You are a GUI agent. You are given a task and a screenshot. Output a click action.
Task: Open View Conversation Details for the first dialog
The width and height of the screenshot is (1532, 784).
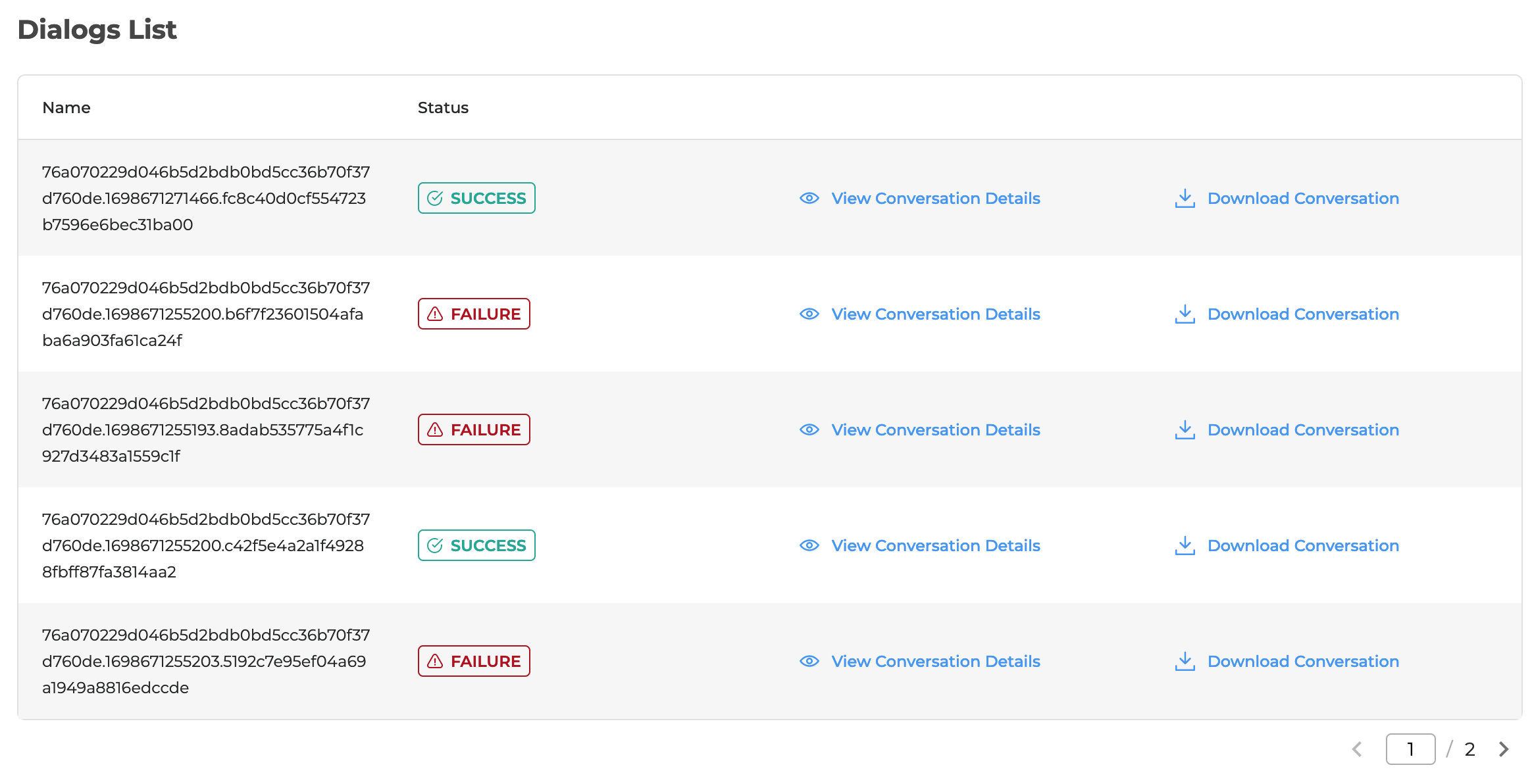(x=935, y=198)
